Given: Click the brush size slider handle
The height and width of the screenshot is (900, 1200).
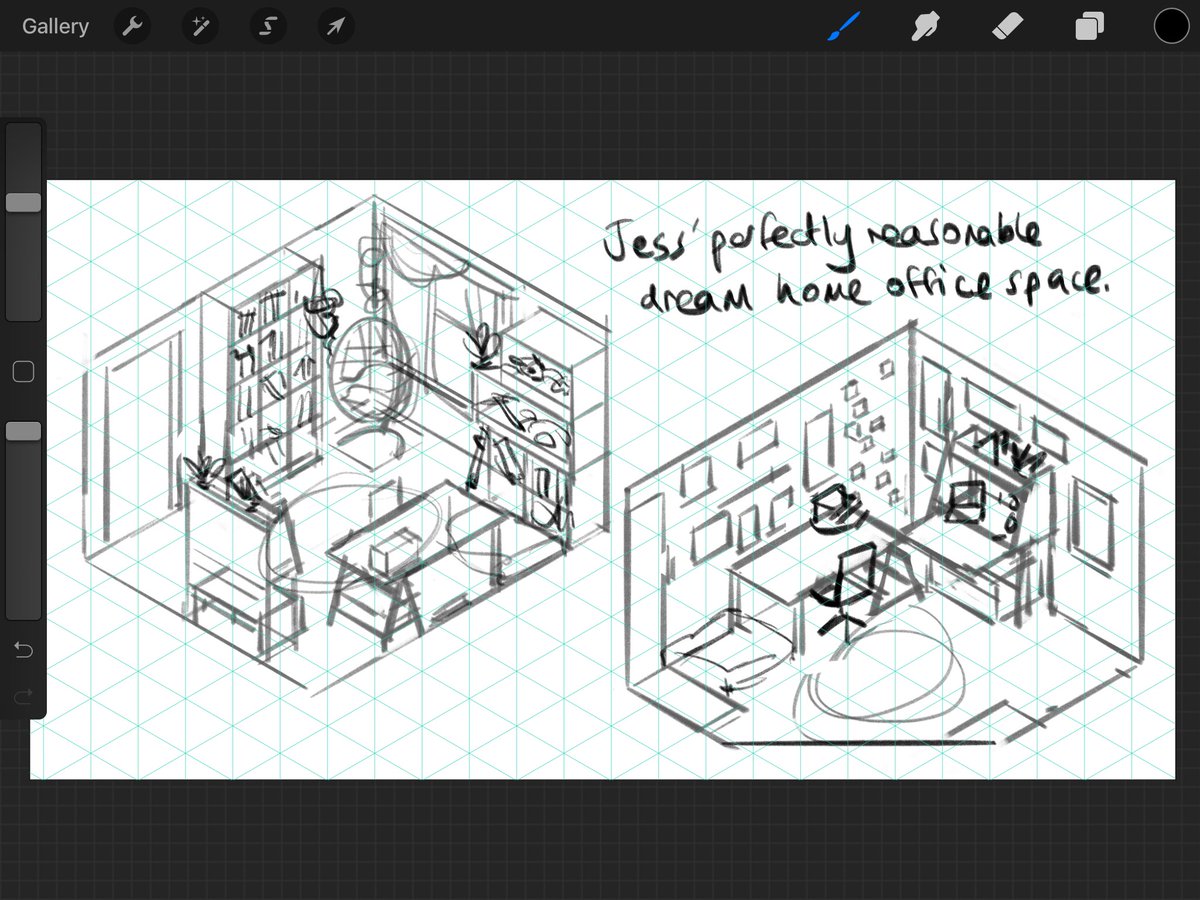Looking at the screenshot, I should (x=23, y=203).
